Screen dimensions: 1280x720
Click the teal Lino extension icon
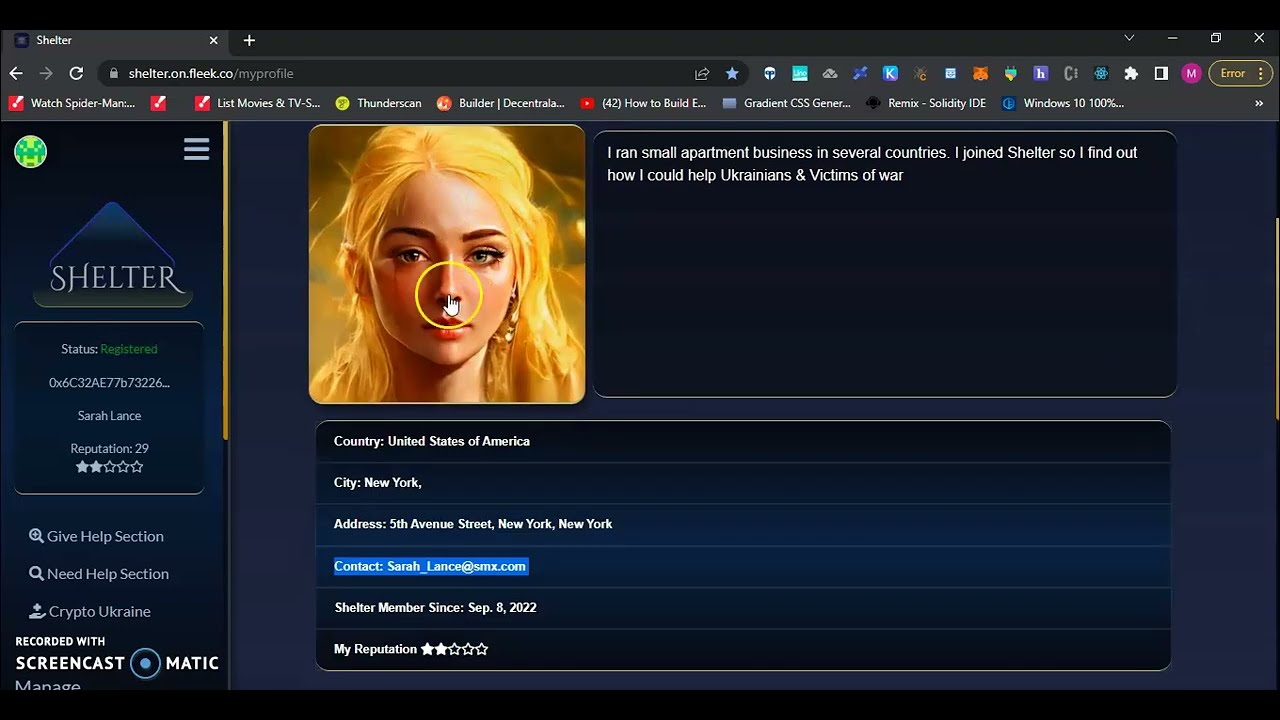pyautogui.click(x=800, y=73)
